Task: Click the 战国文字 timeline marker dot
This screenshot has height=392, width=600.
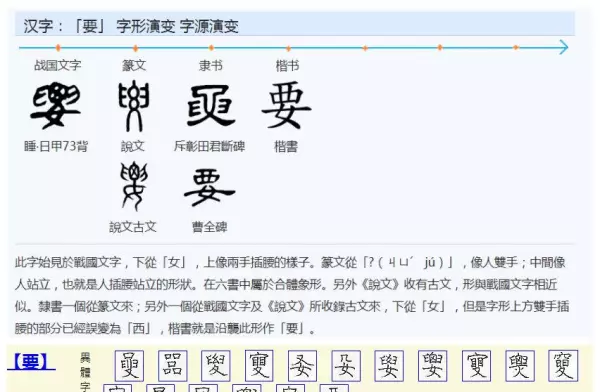Action: point(58,48)
